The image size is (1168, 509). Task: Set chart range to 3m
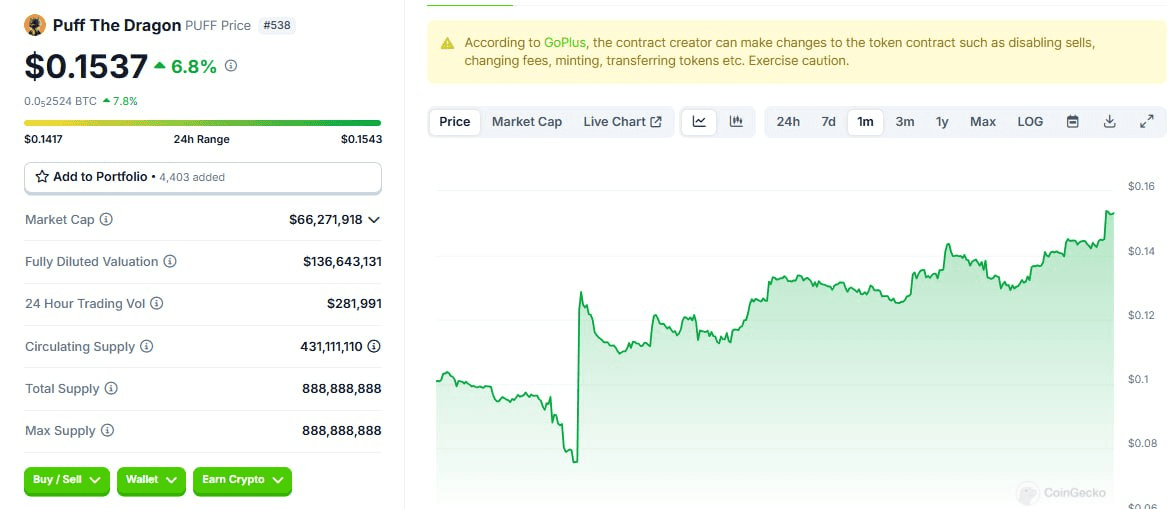[904, 121]
